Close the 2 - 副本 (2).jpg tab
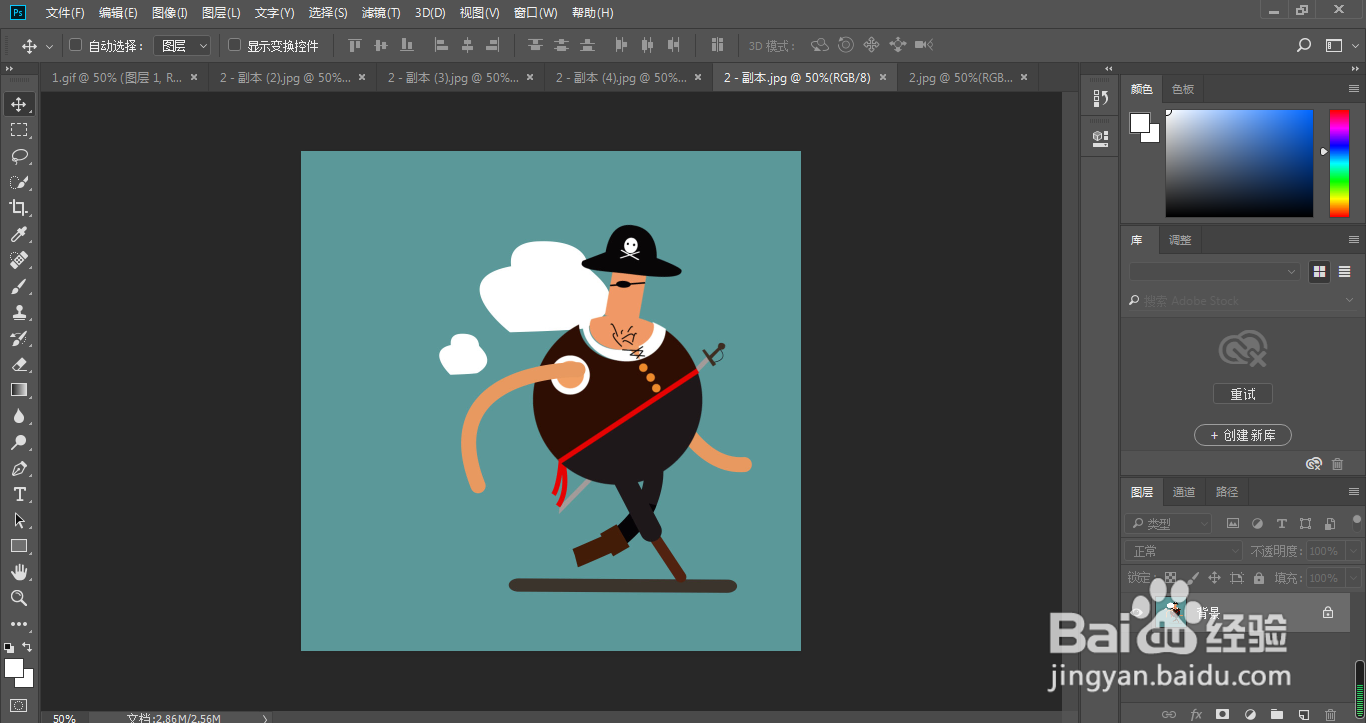Viewport: 1366px width, 723px height. (x=362, y=77)
